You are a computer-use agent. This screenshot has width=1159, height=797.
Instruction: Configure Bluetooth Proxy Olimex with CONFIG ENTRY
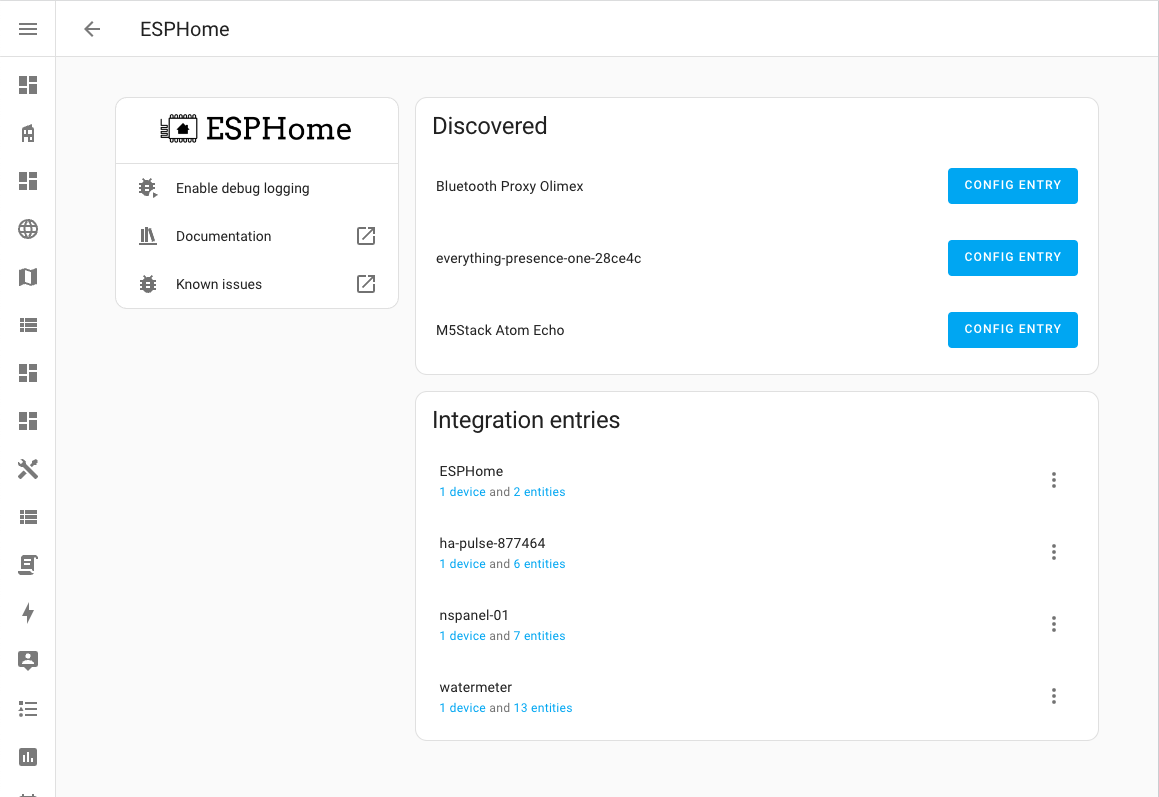[x=1013, y=186]
